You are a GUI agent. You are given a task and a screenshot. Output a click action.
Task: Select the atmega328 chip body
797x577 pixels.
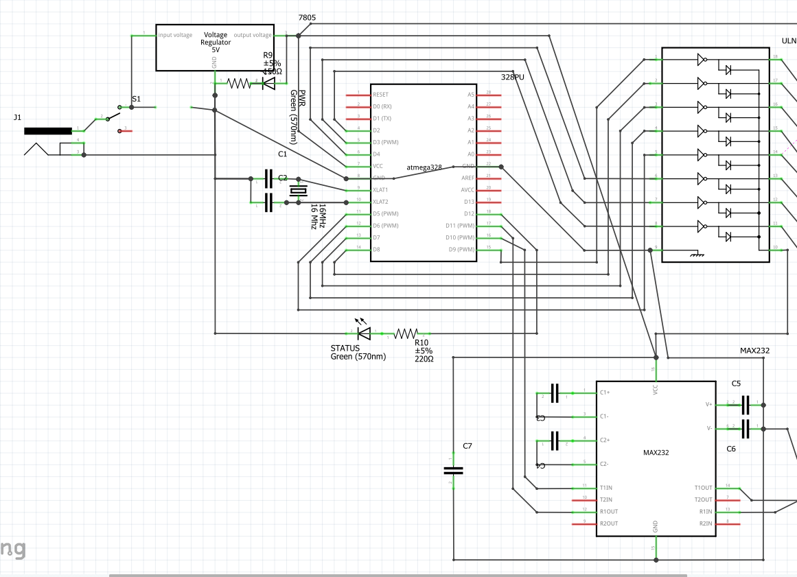coord(423,173)
